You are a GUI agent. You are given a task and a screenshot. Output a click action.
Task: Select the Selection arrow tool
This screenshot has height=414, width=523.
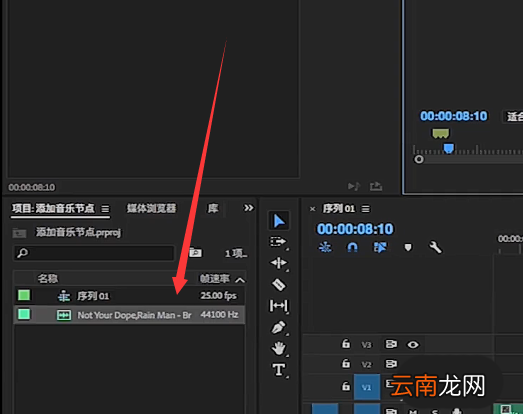coord(279,221)
